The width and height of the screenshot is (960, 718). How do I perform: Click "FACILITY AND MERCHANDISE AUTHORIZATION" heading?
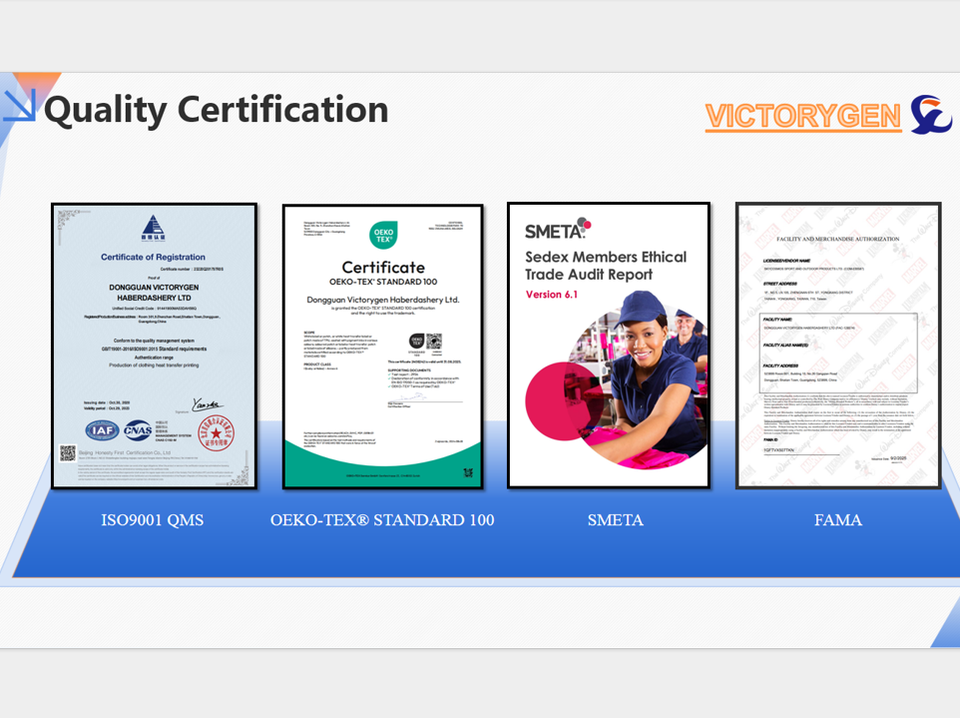(838, 239)
